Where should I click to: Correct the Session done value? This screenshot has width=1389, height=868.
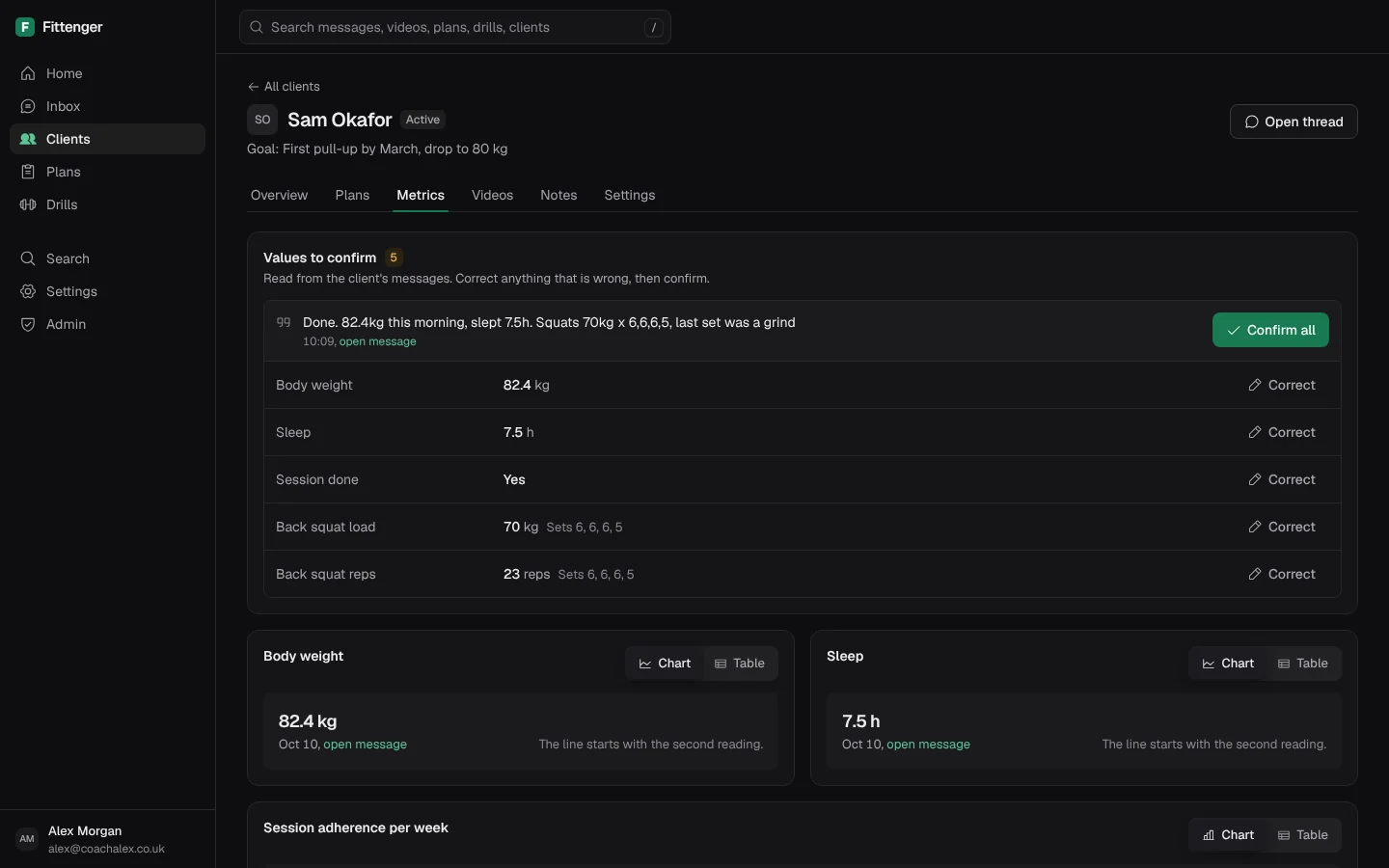tap(1282, 479)
